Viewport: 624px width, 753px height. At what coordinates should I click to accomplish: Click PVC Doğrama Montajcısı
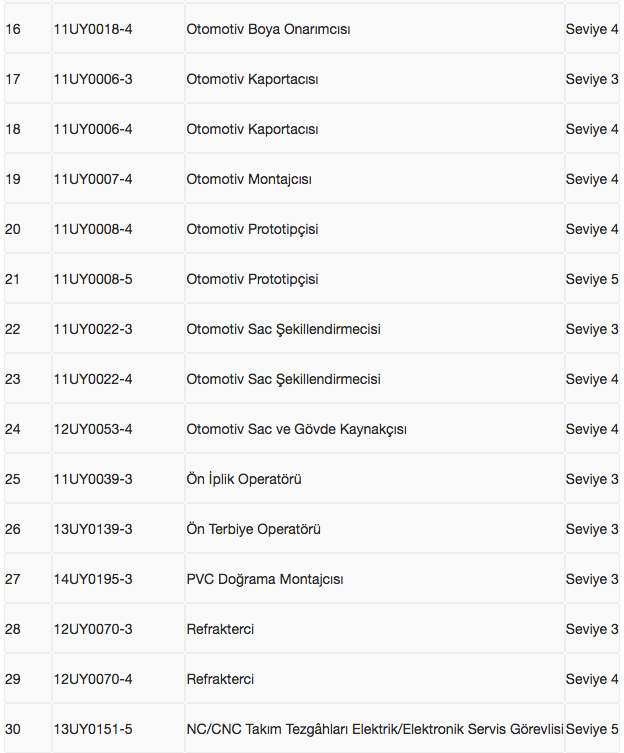pyautogui.click(x=265, y=579)
